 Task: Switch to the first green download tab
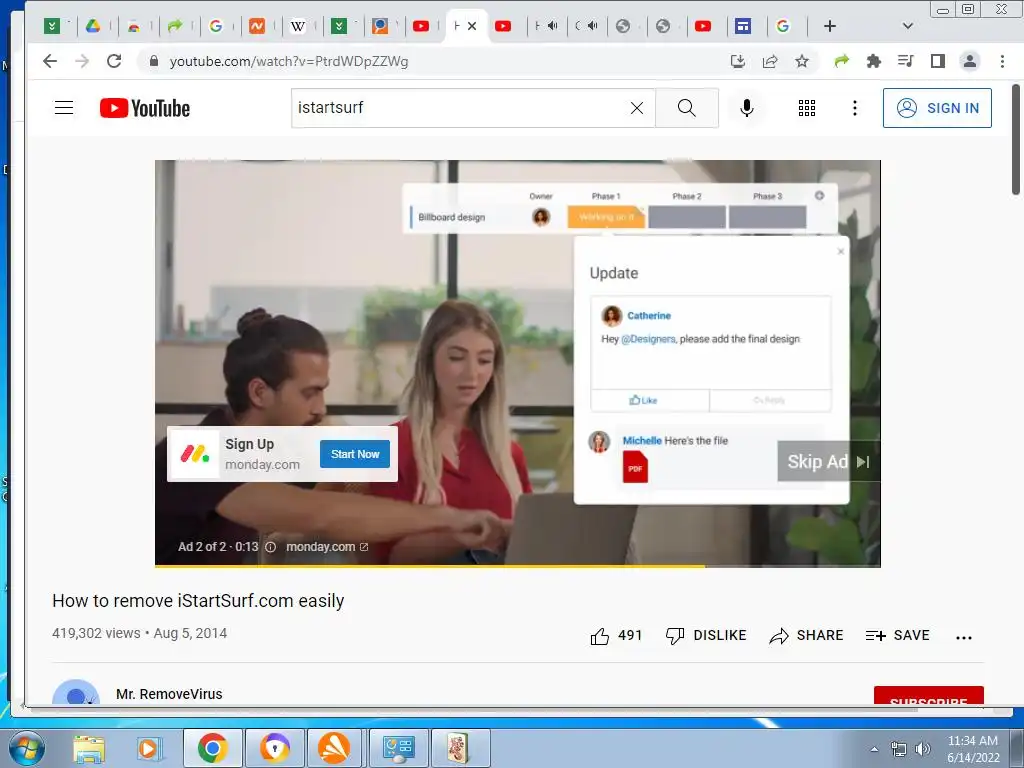pyautogui.click(x=52, y=26)
